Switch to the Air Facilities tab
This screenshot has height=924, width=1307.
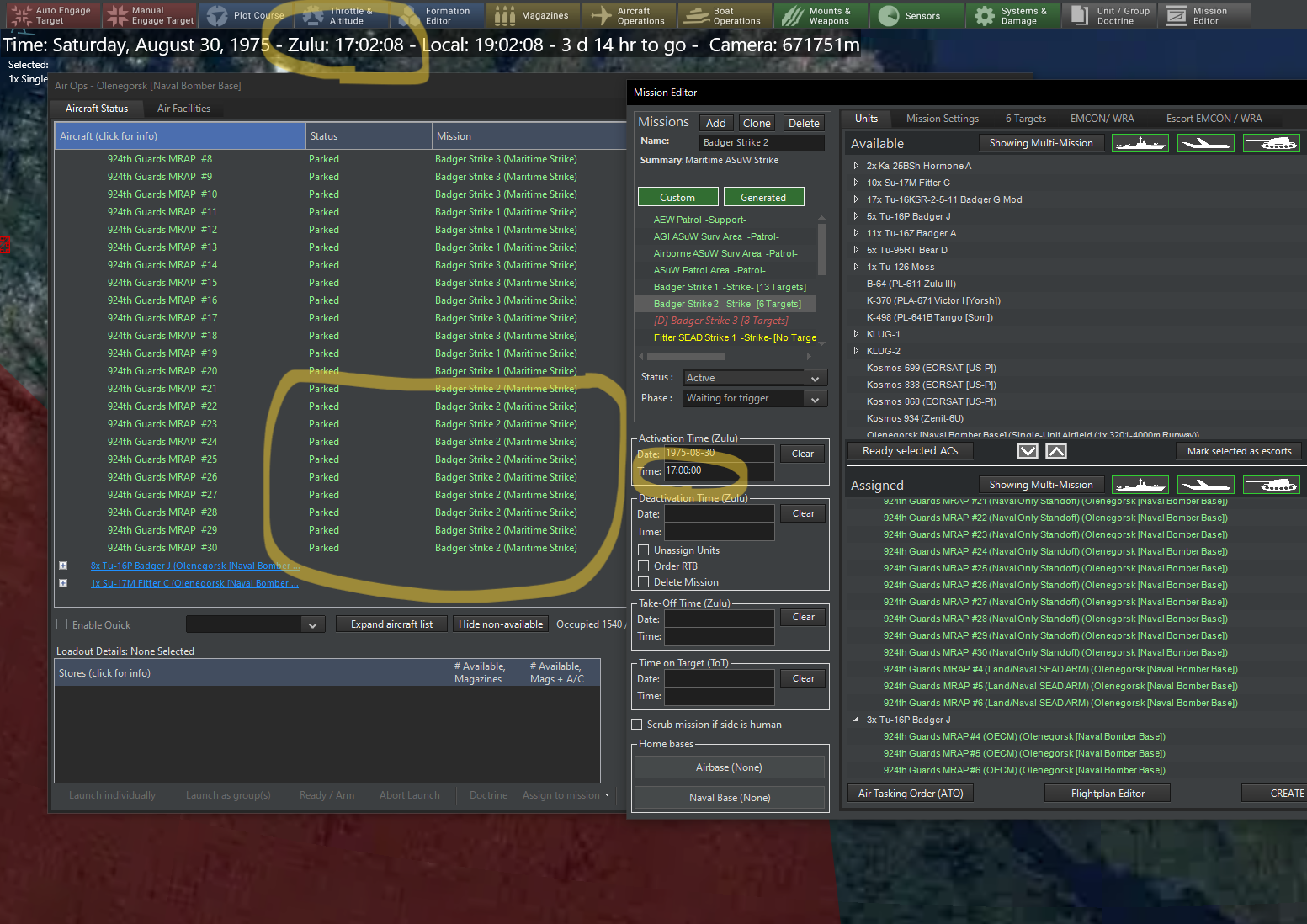(x=183, y=109)
